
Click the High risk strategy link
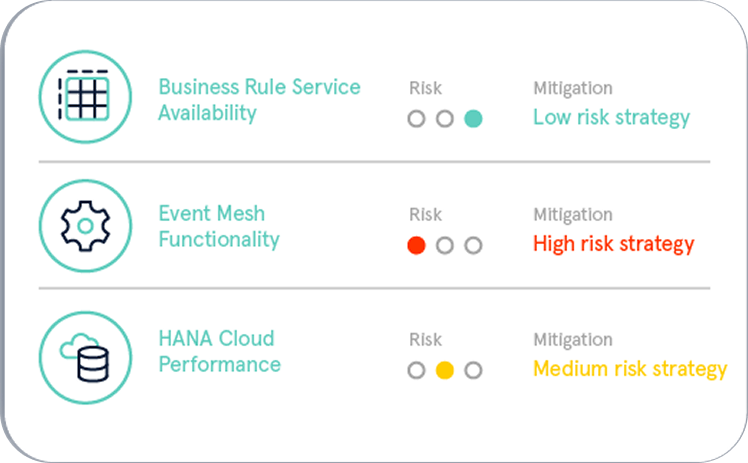coord(613,243)
